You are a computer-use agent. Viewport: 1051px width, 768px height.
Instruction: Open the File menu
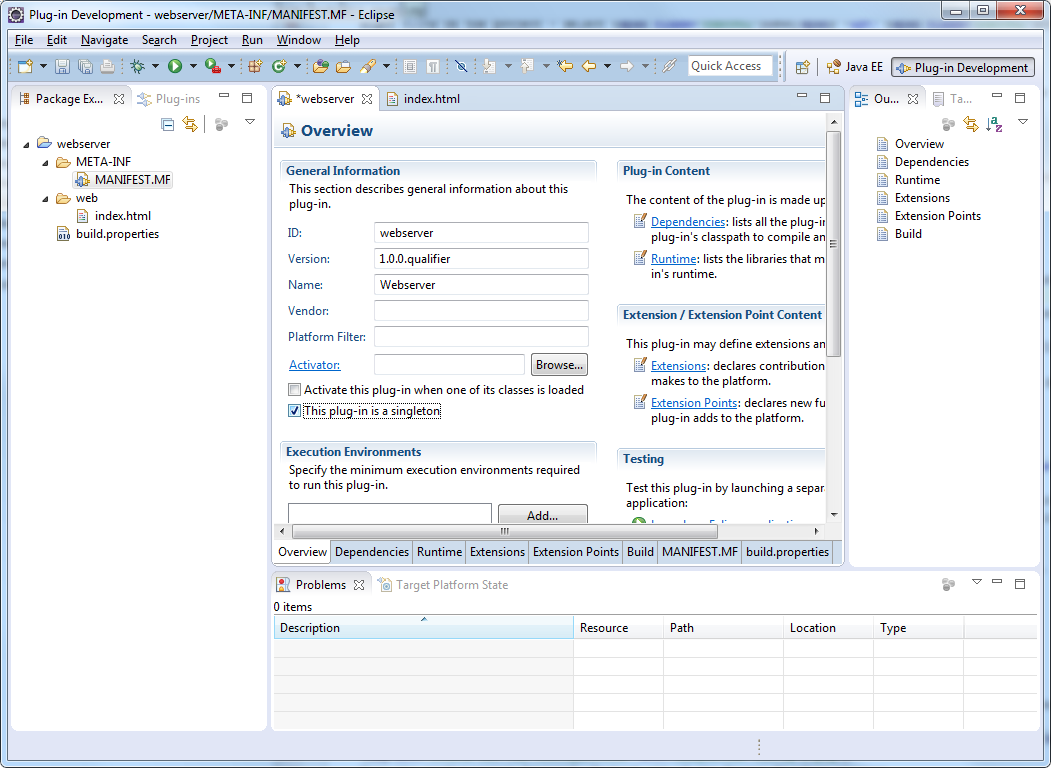click(24, 40)
